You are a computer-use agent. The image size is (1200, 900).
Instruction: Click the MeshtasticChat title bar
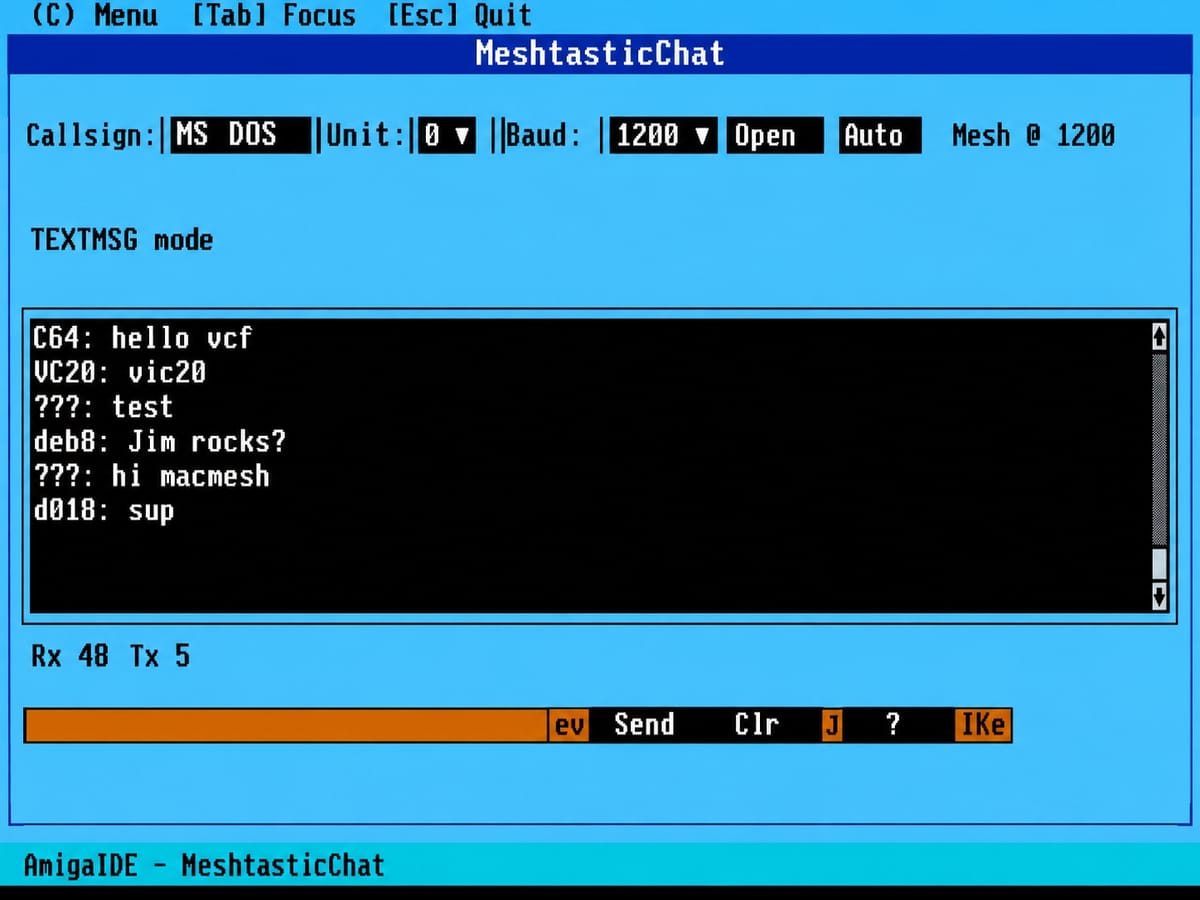[600, 53]
